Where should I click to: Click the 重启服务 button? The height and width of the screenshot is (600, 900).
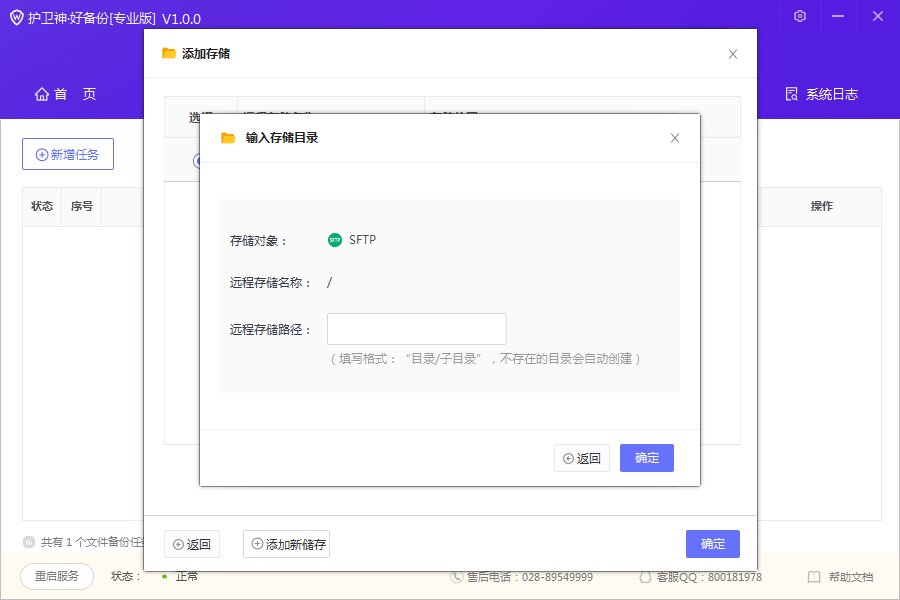(x=57, y=576)
